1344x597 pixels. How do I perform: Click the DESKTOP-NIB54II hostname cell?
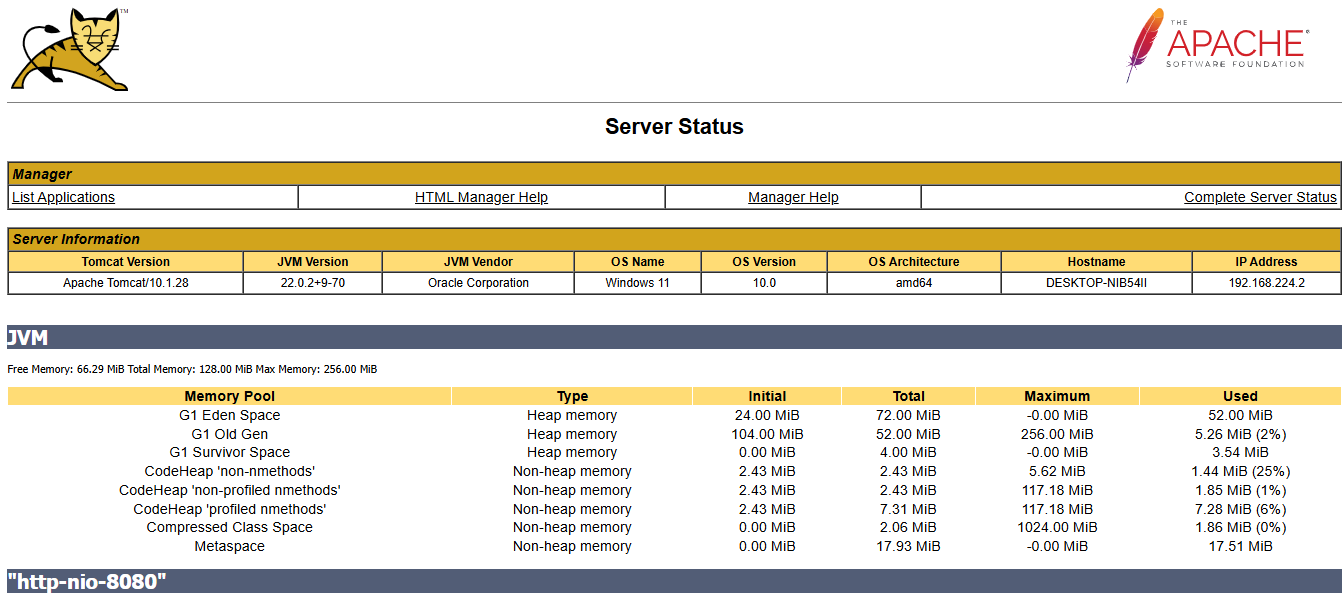[1096, 283]
